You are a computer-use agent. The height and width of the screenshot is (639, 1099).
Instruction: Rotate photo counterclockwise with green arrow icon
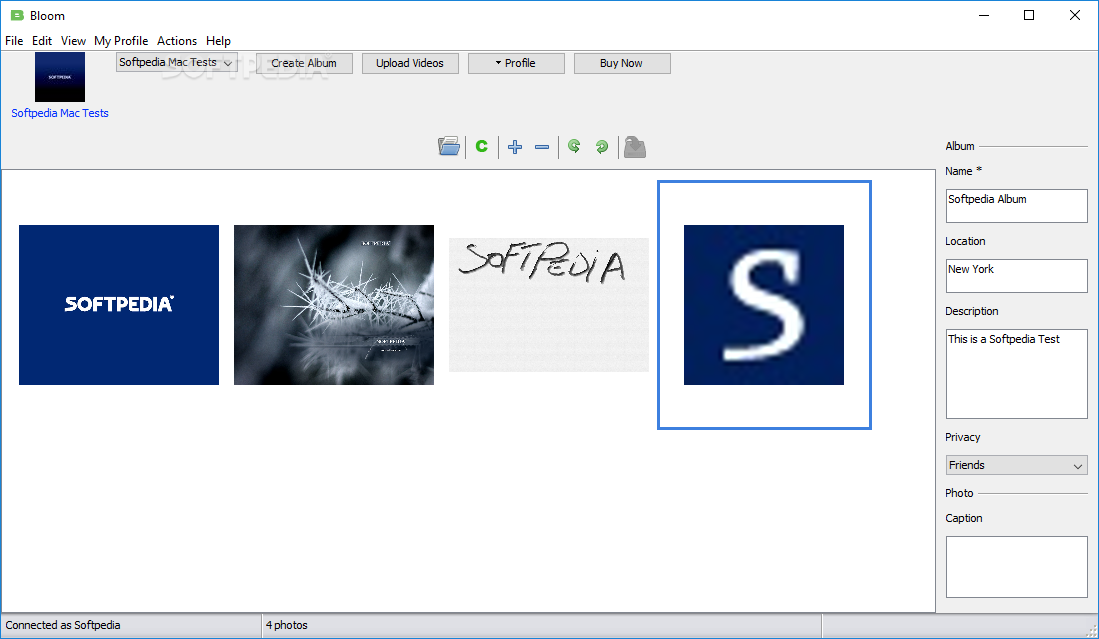coord(574,146)
